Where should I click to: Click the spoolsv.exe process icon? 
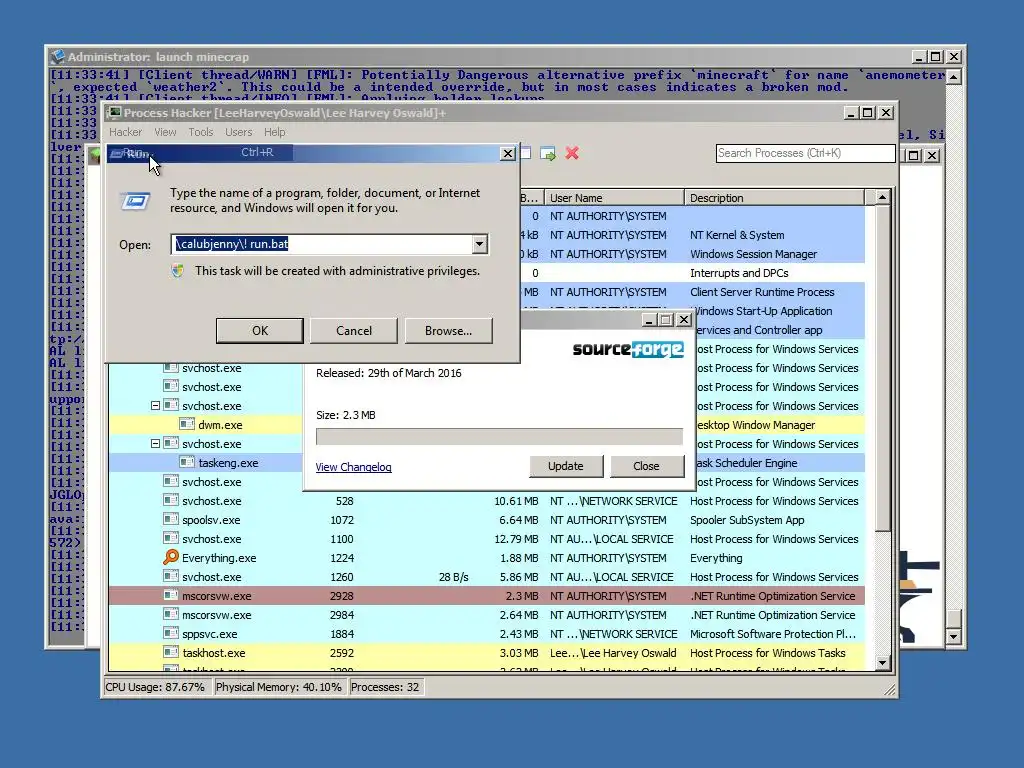click(170, 519)
